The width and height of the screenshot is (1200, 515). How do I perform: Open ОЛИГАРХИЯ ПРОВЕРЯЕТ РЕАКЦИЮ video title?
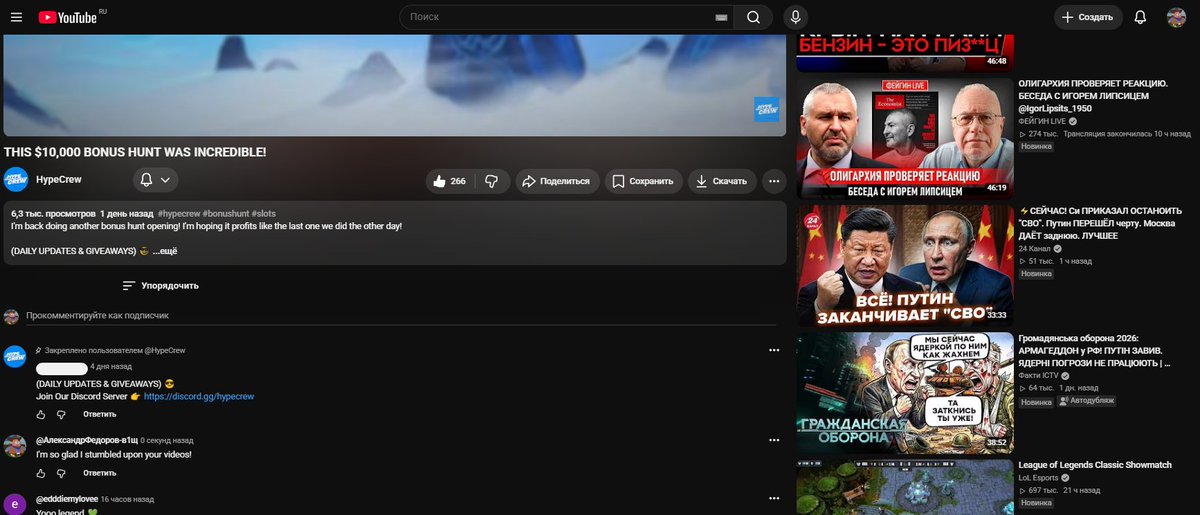click(x=1092, y=96)
